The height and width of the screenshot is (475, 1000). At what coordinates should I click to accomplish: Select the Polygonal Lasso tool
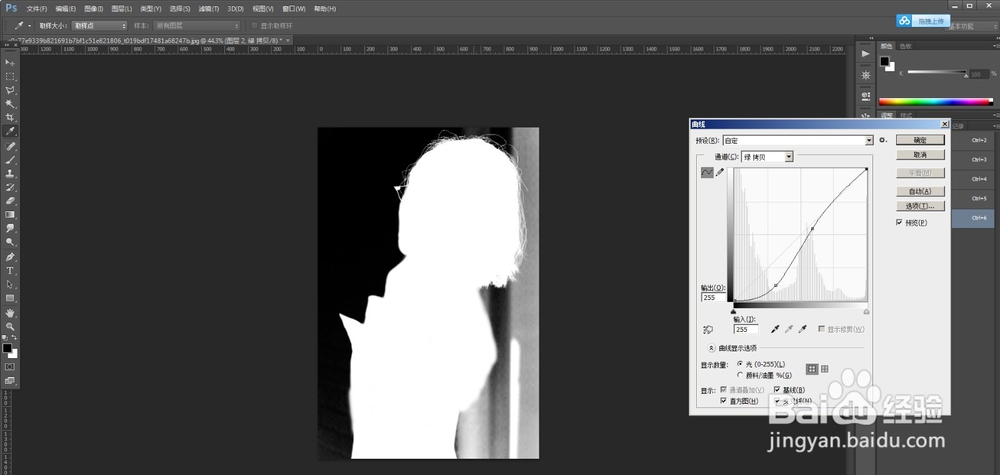(10, 91)
